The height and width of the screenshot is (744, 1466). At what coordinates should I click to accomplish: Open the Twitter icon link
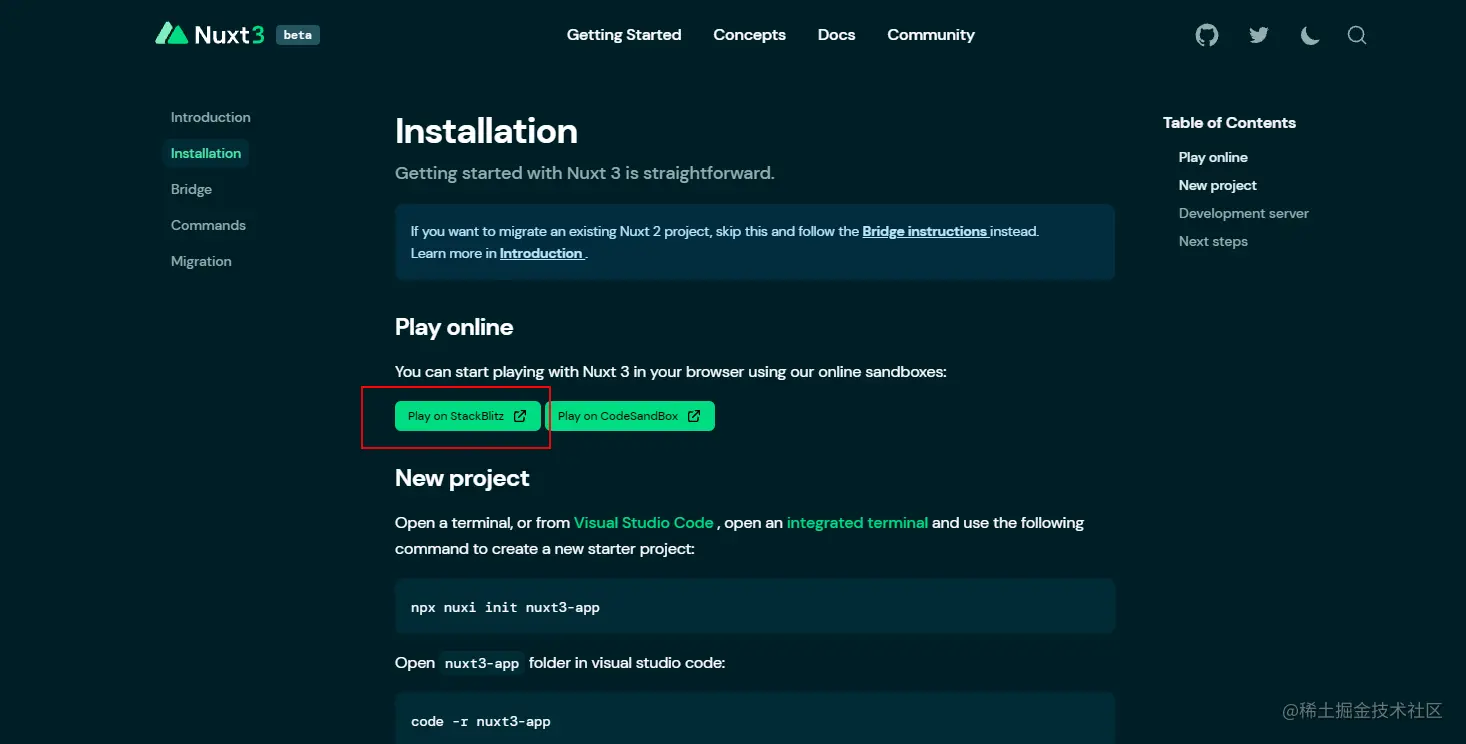coord(1259,35)
